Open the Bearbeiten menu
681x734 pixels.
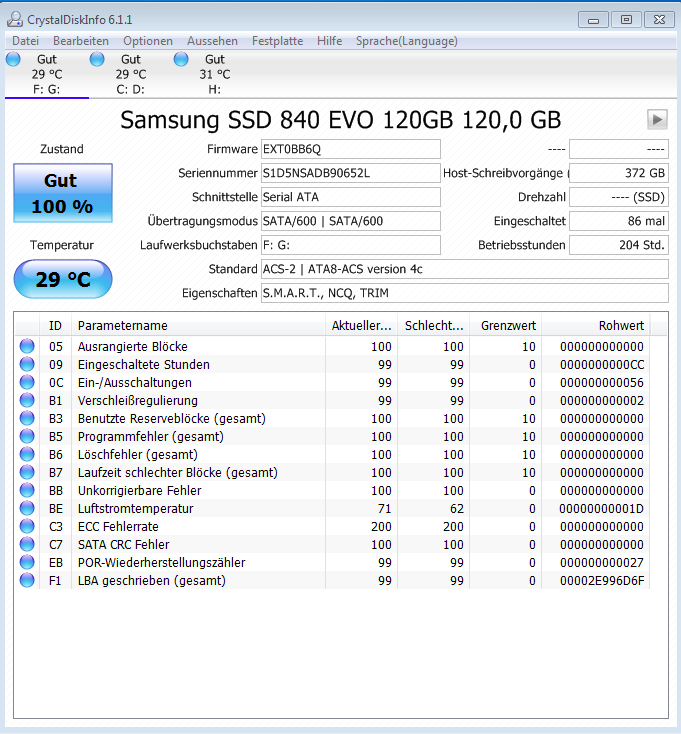81,41
